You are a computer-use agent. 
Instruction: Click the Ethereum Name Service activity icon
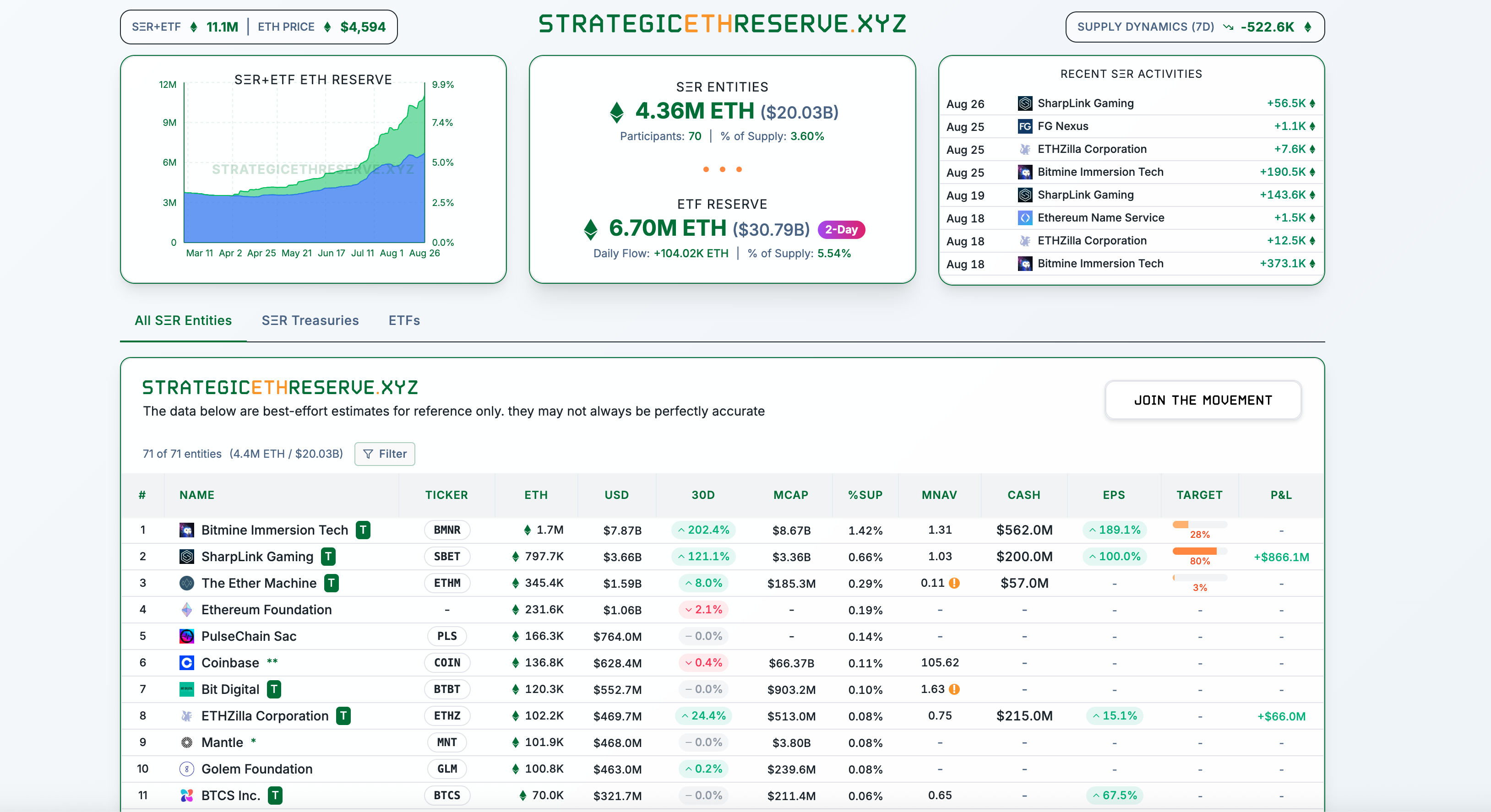[1024, 218]
